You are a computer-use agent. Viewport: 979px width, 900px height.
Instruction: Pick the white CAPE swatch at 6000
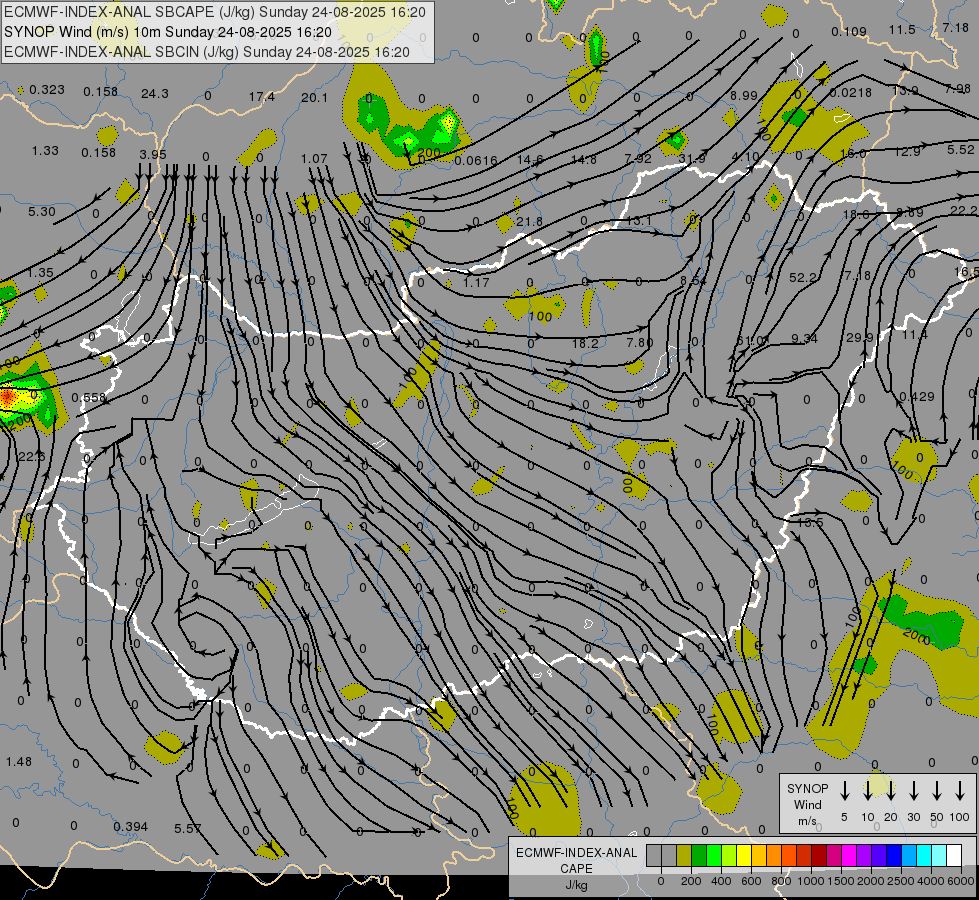point(954,856)
